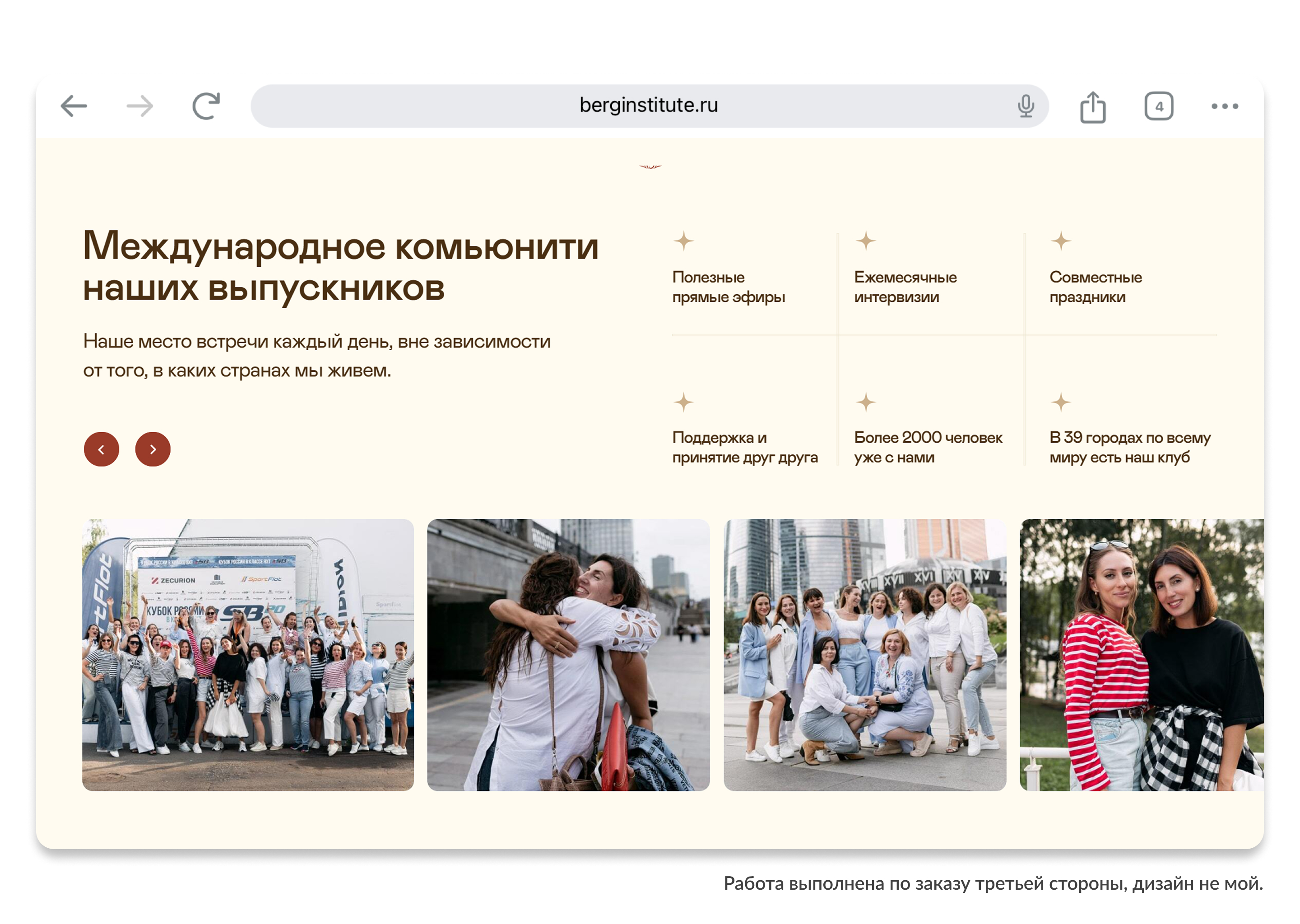This screenshot has height=924, width=1300.
Task: Open the SportFlot group photo thumbnail
Action: point(248,654)
